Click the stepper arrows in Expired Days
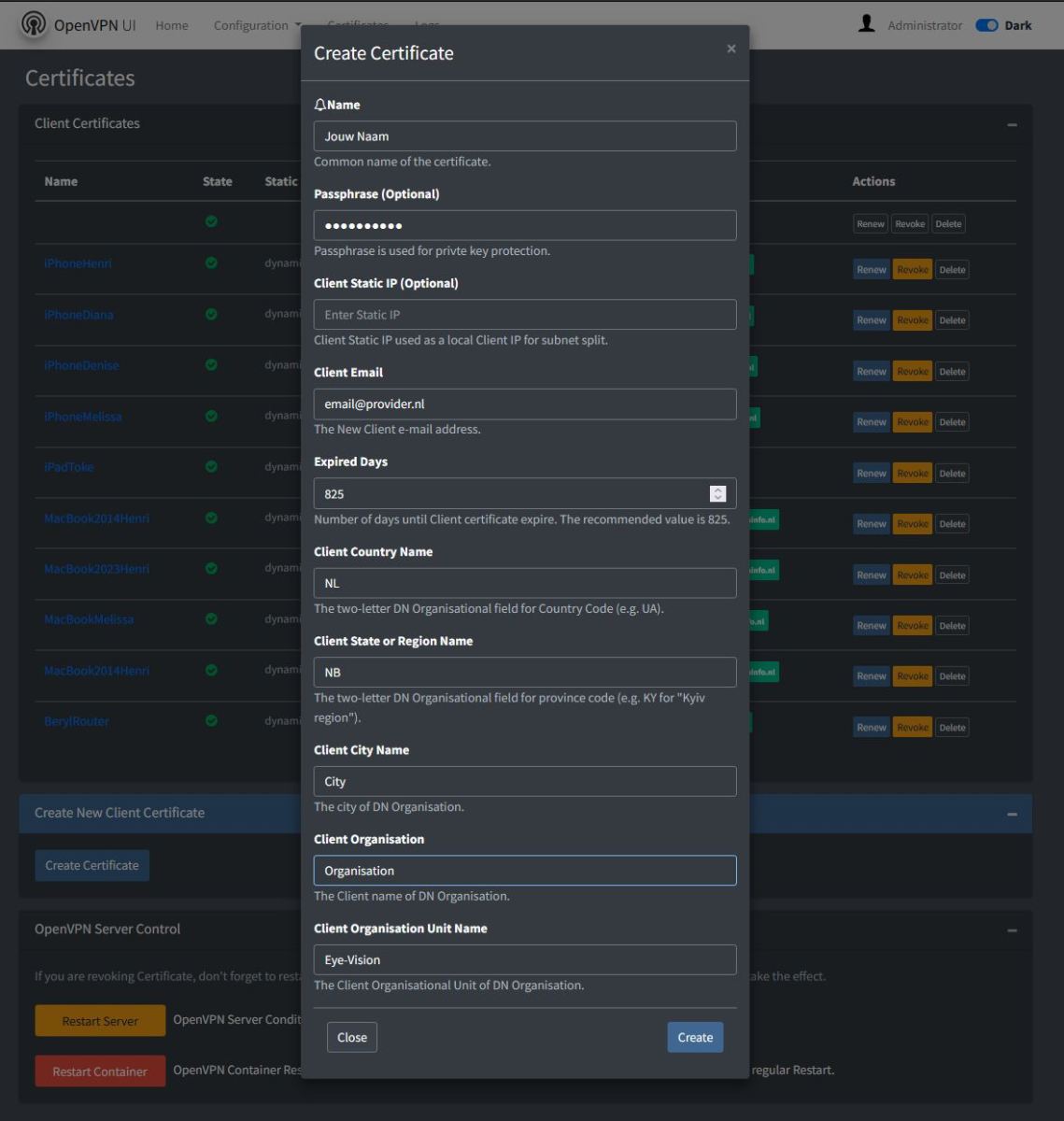 (x=717, y=493)
